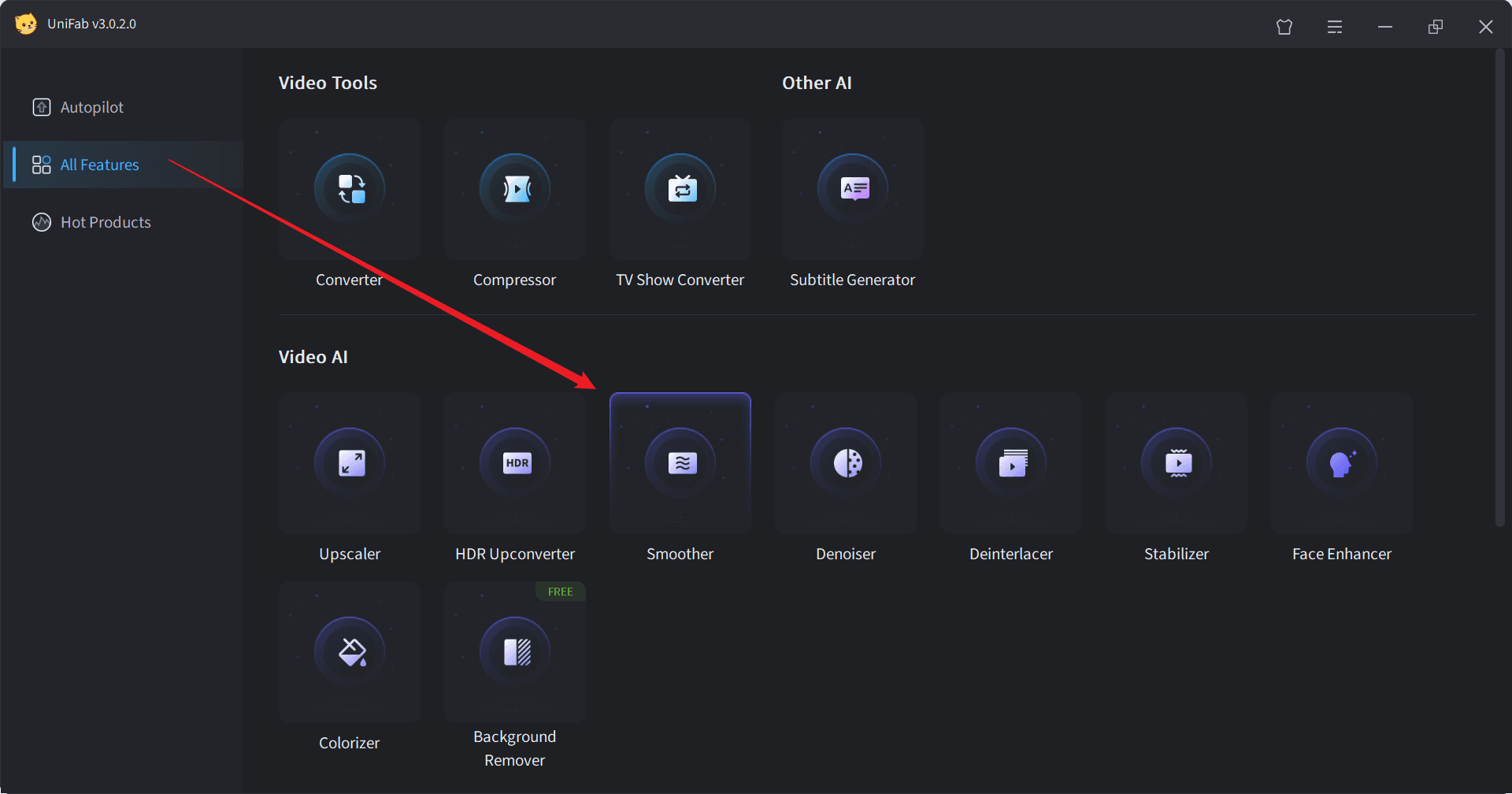Click the FREE badge on Background Remover

click(x=561, y=592)
